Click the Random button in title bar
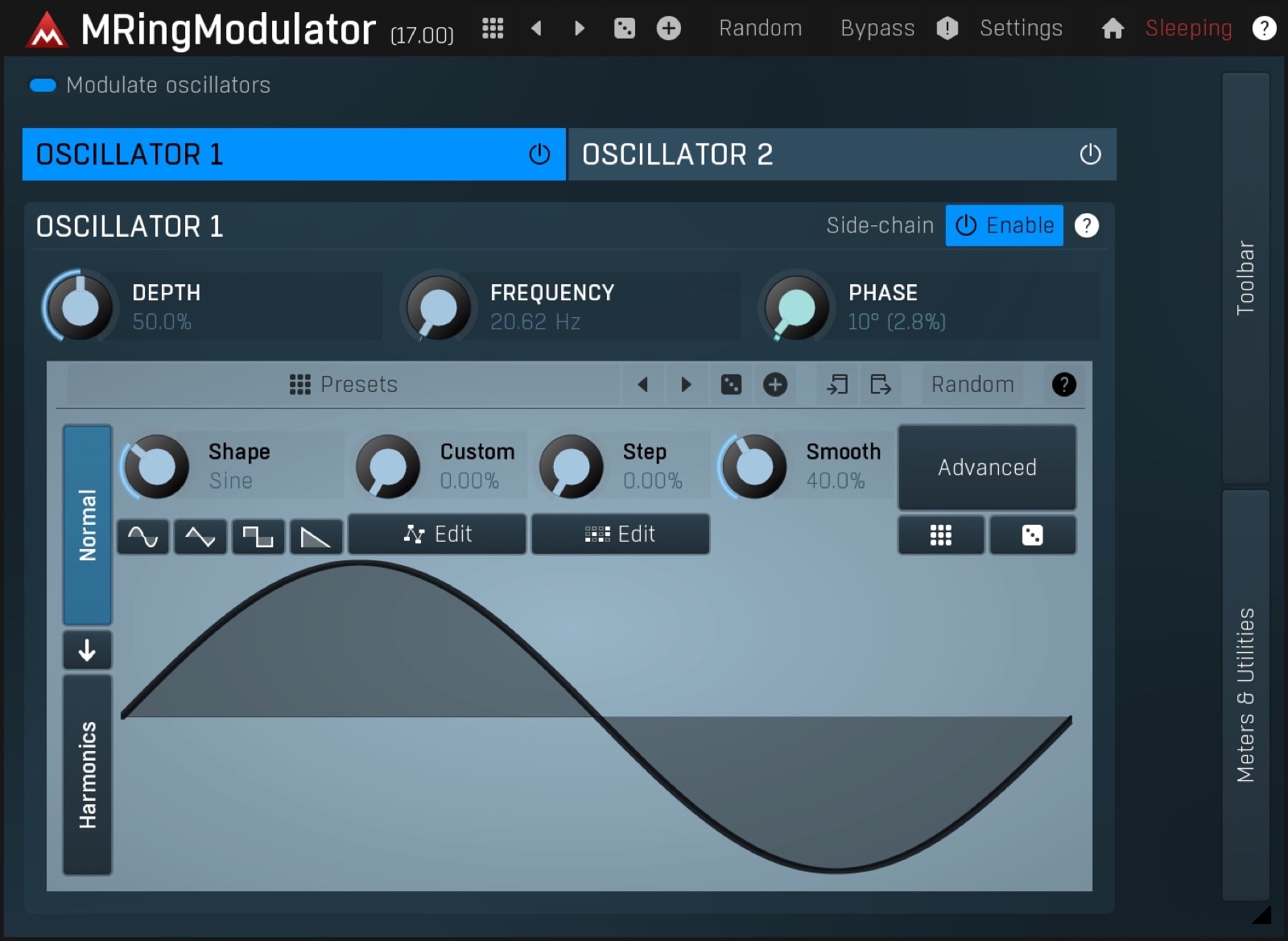The height and width of the screenshot is (941, 1288). click(x=760, y=28)
